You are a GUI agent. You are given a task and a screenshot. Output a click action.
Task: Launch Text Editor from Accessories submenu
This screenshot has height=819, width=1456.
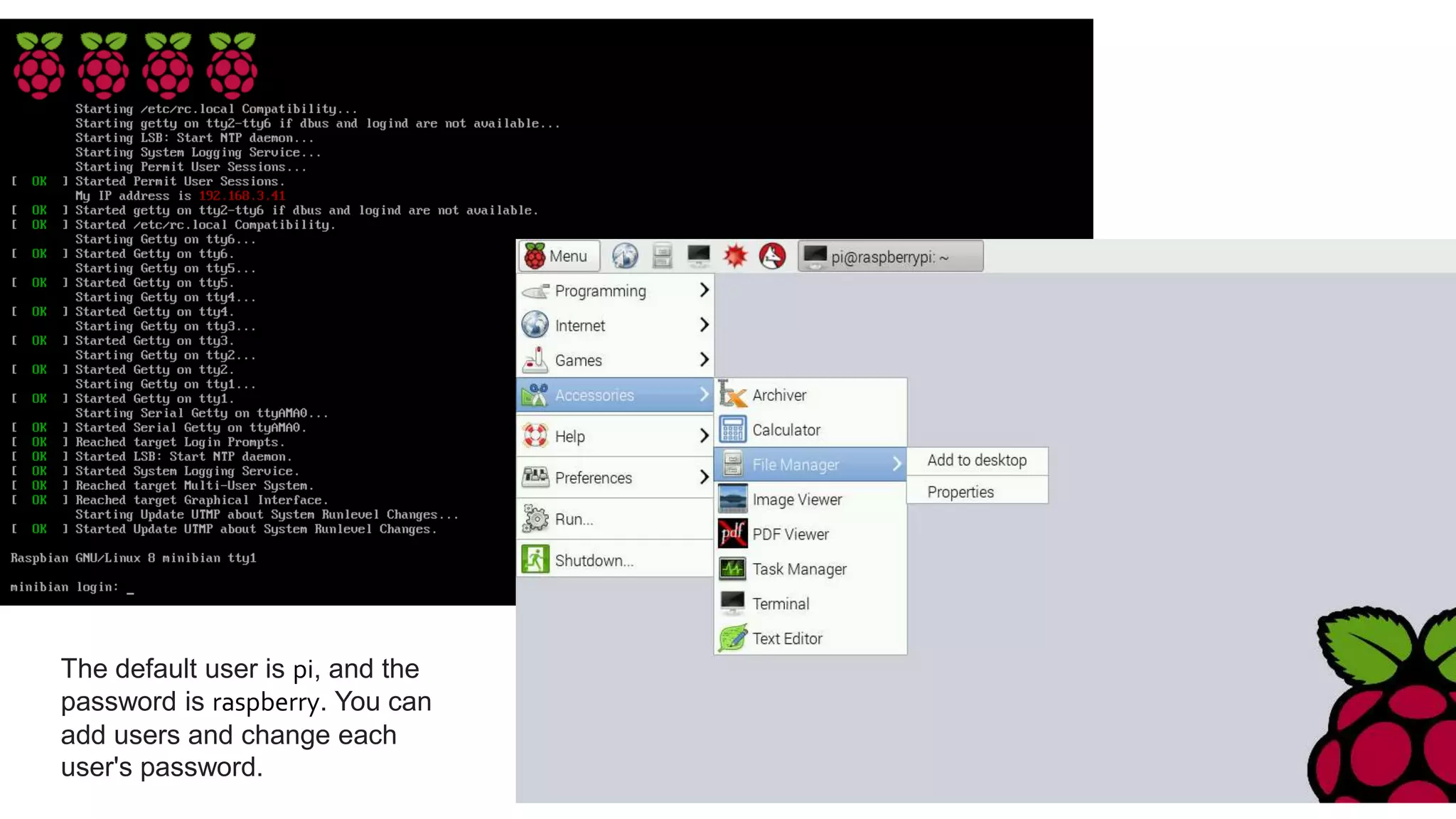point(810,638)
